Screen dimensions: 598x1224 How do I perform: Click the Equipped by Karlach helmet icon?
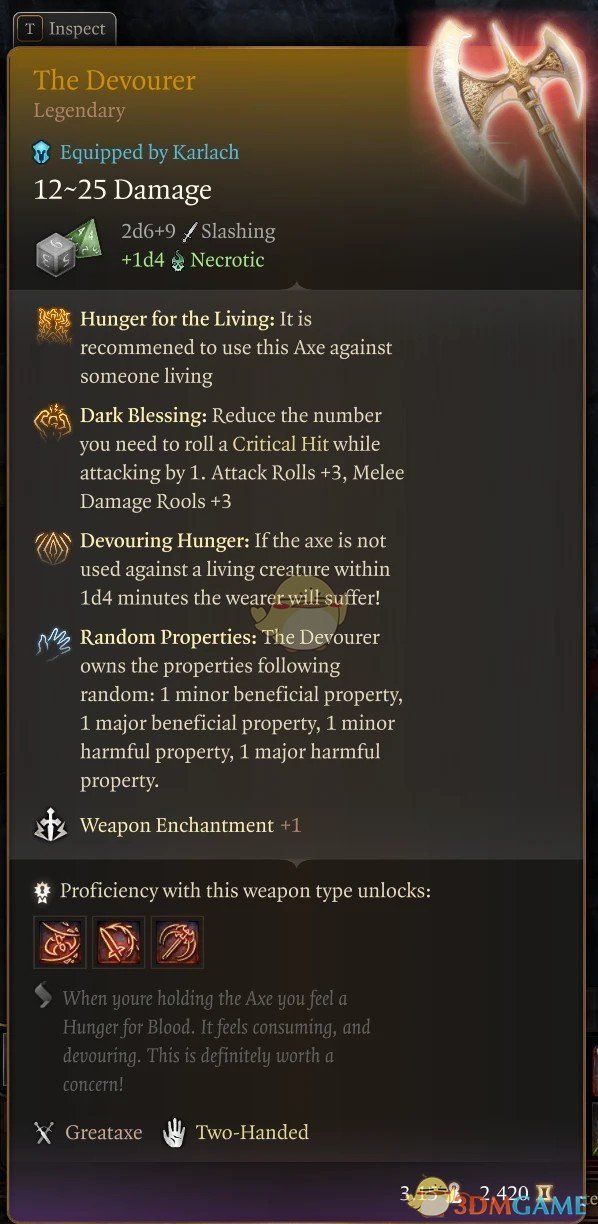point(42,152)
